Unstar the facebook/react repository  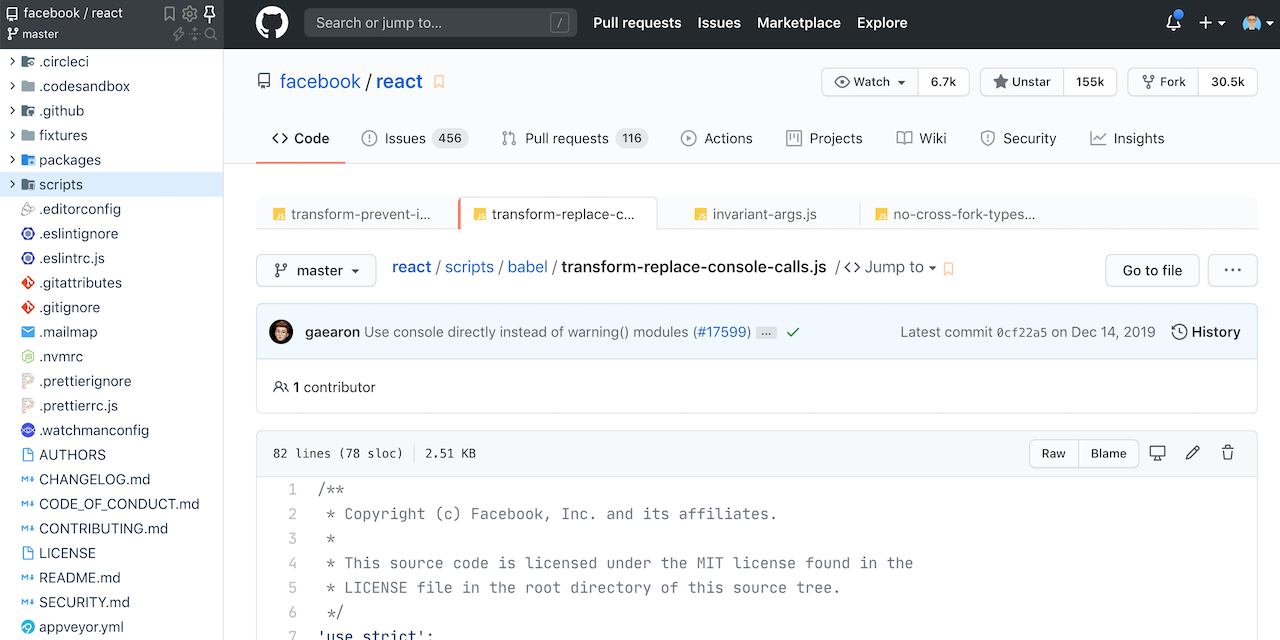(1021, 82)
